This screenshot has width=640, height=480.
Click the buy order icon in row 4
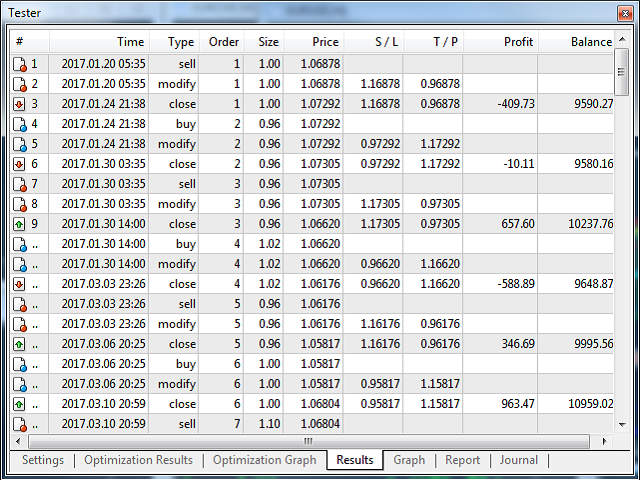pos(20,124)
